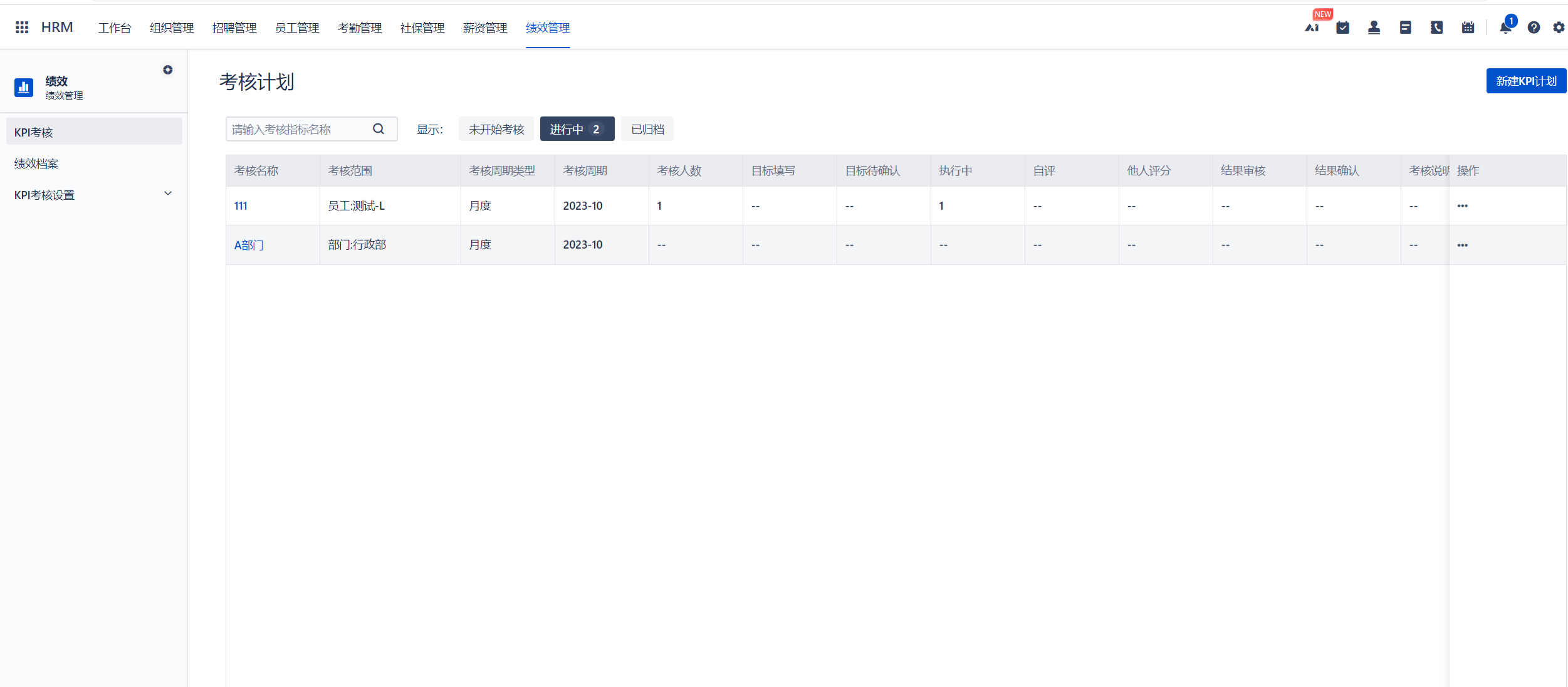Screen dimensions: 1568x687
Task: Open the AI assistant icon
Action: click(x=1312, y=28)
